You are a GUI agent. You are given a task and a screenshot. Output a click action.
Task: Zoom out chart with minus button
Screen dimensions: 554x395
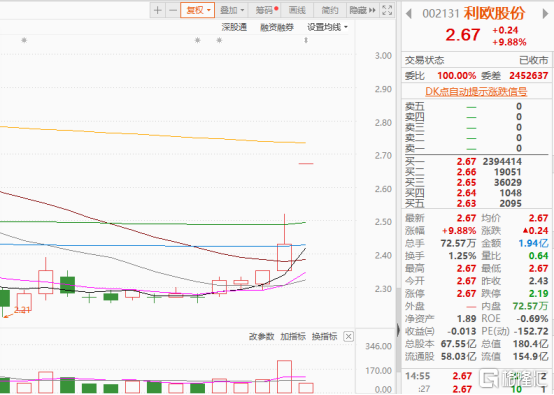173,10
